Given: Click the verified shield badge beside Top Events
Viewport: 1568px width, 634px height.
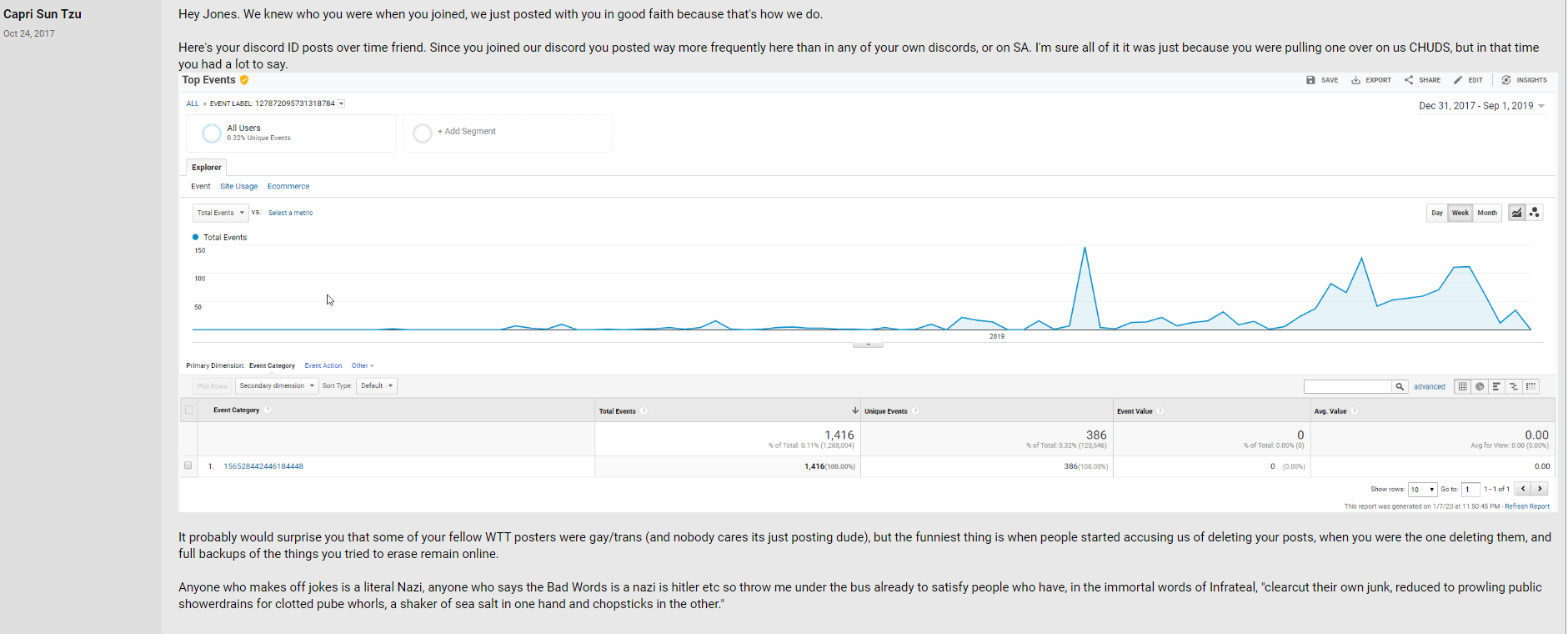Looking at the screenshot, I should [x=244, y=80].
